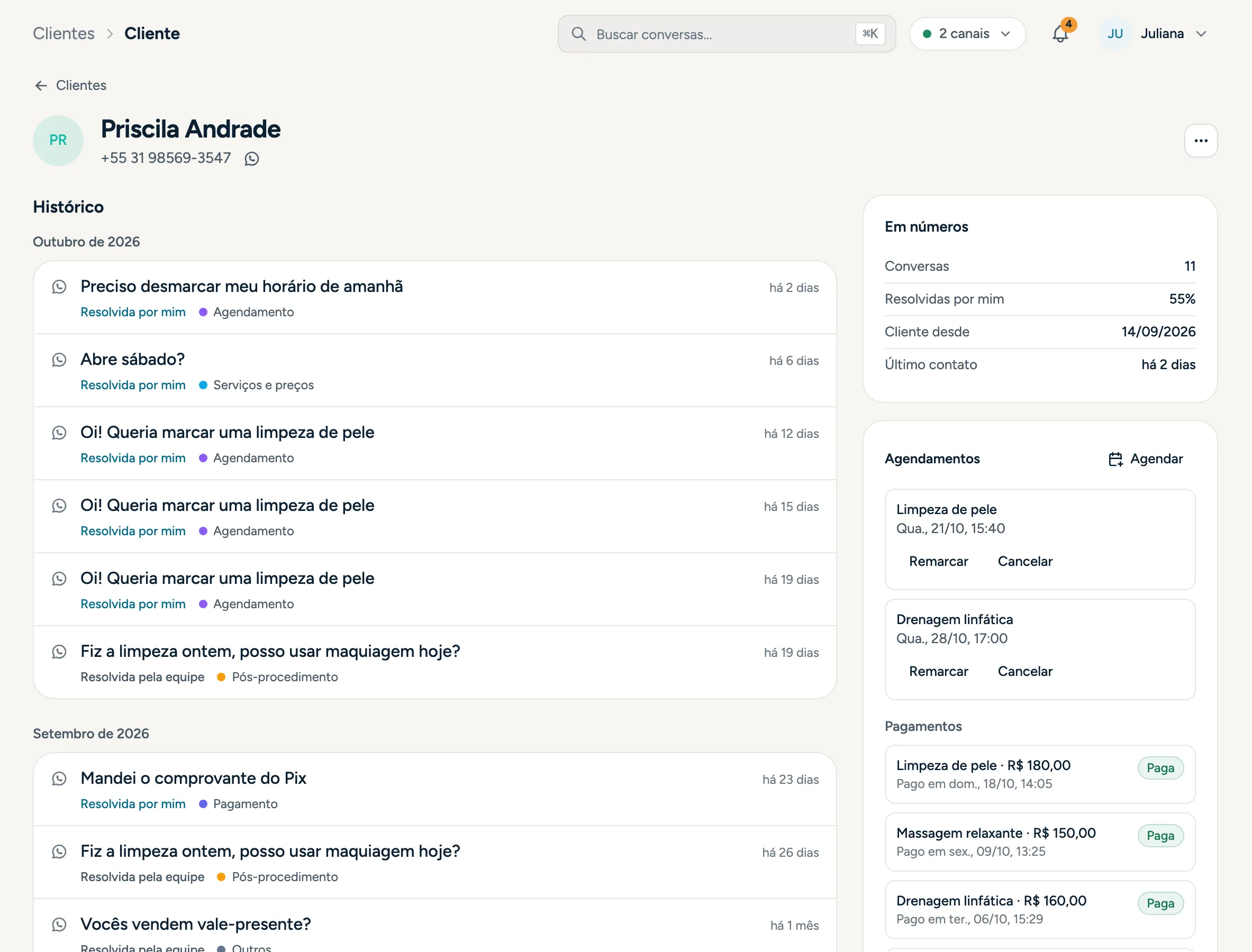Click the ⌘K shortcut badge
Screen dimensions: 1252x952
coord(870,34)
